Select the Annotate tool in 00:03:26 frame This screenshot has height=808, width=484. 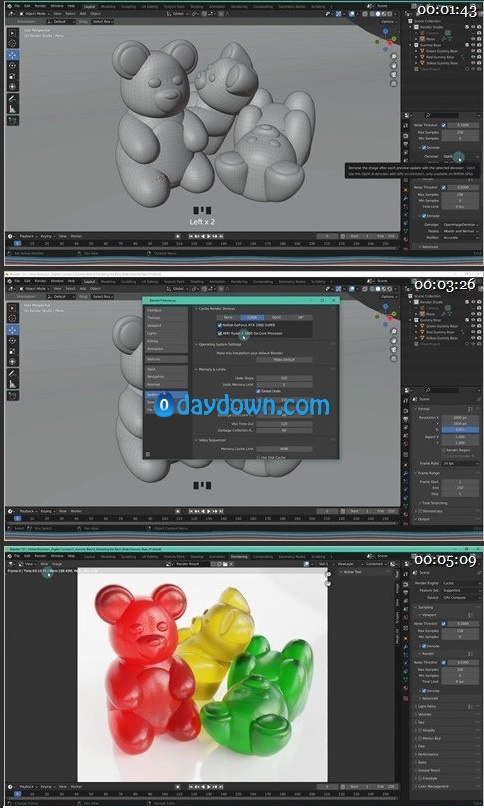[x=12, y=373]
